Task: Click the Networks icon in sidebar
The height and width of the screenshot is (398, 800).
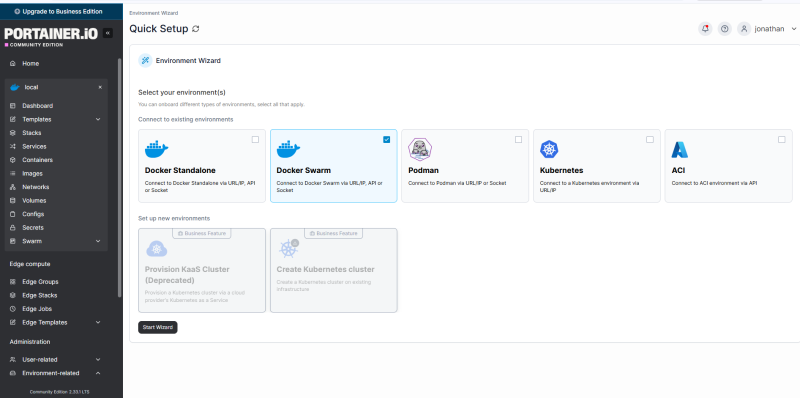Action: (x=13, y=187)
